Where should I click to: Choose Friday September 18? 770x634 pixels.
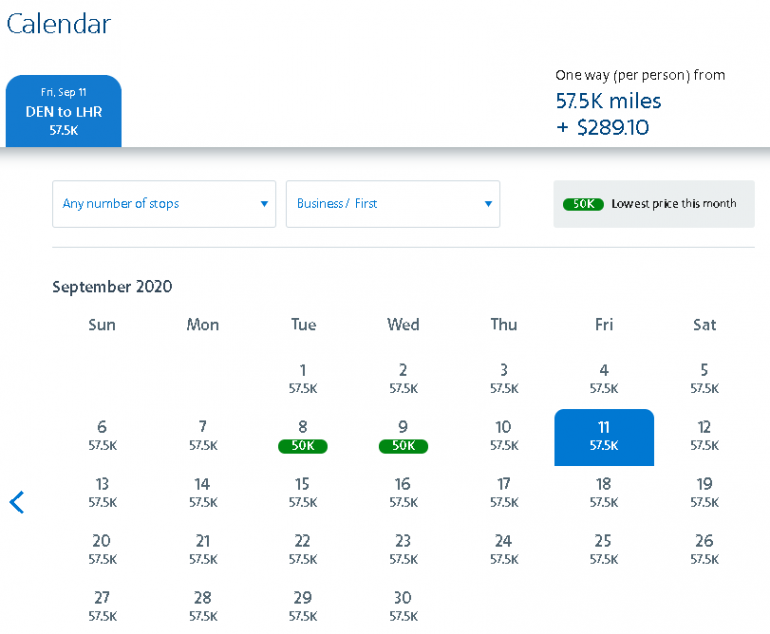pyautogui.click(x=604, y=492)
